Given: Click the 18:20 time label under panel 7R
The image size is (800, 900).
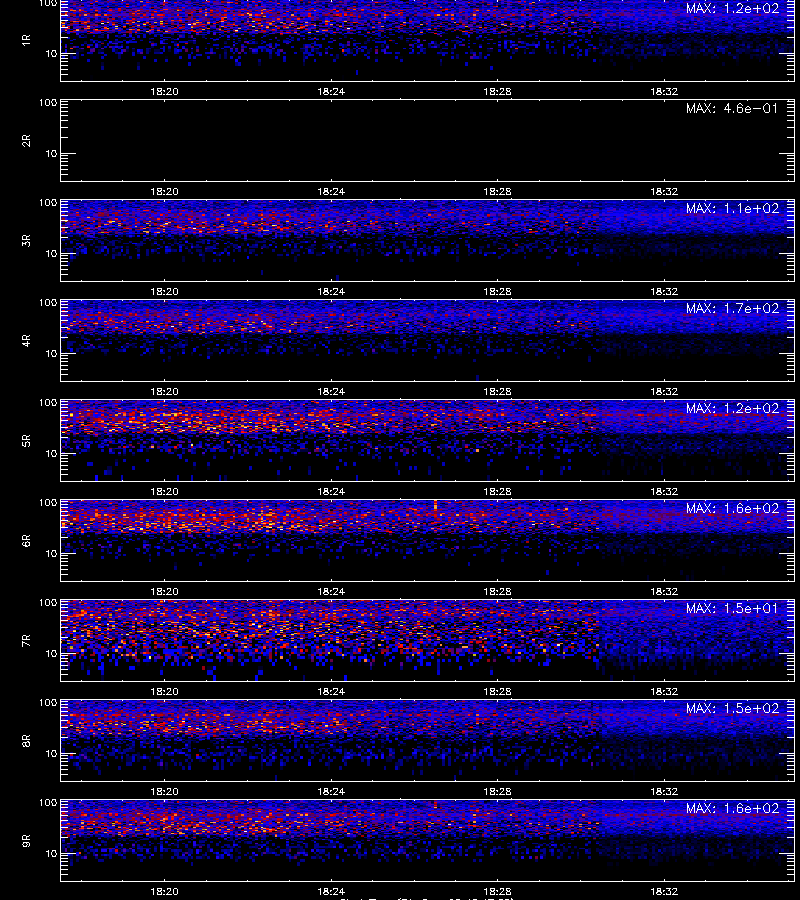Looking at the screenshot, I should tap(164, 692).
